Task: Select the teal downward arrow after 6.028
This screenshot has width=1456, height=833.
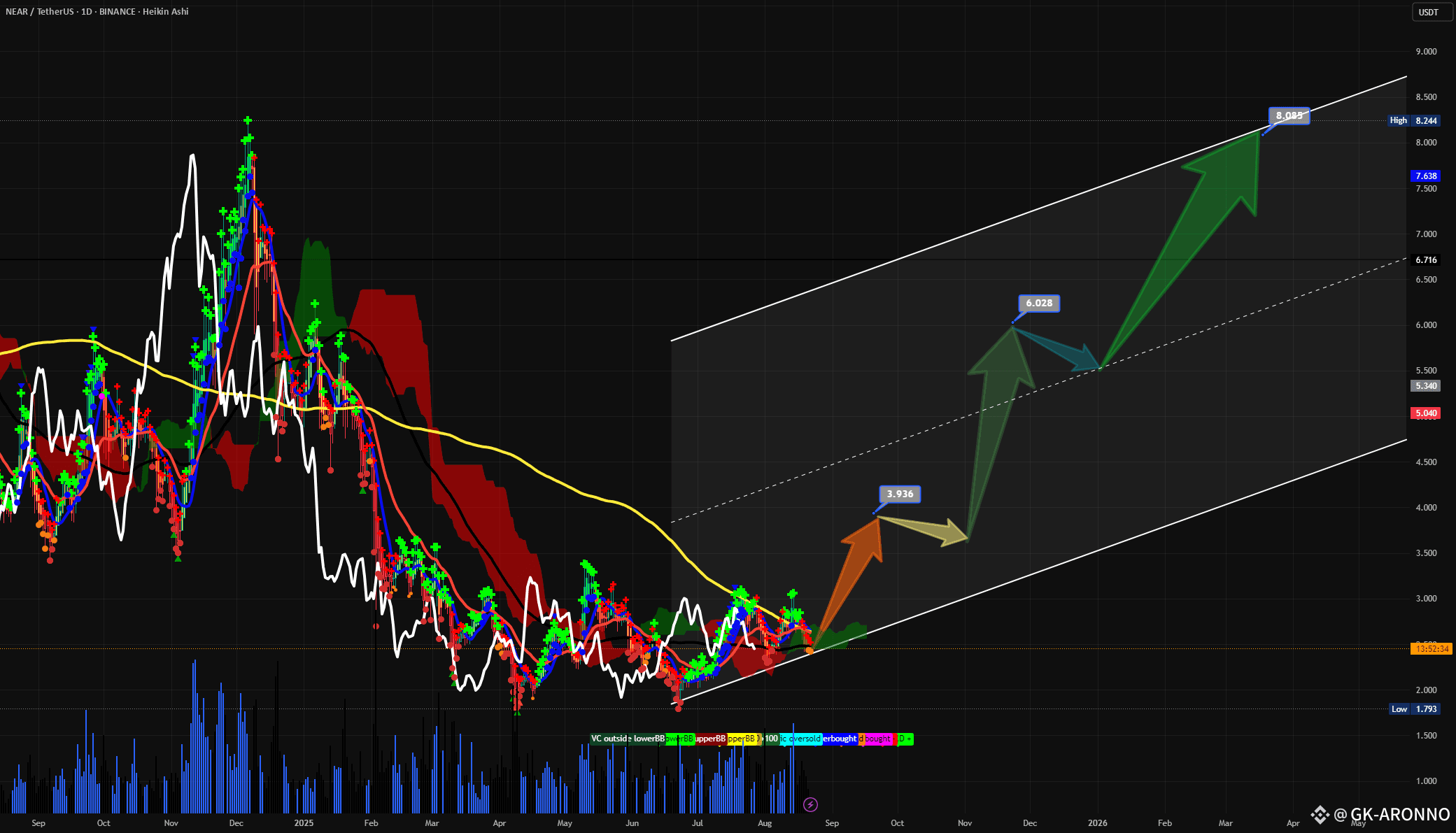Action: (1058, 349)
